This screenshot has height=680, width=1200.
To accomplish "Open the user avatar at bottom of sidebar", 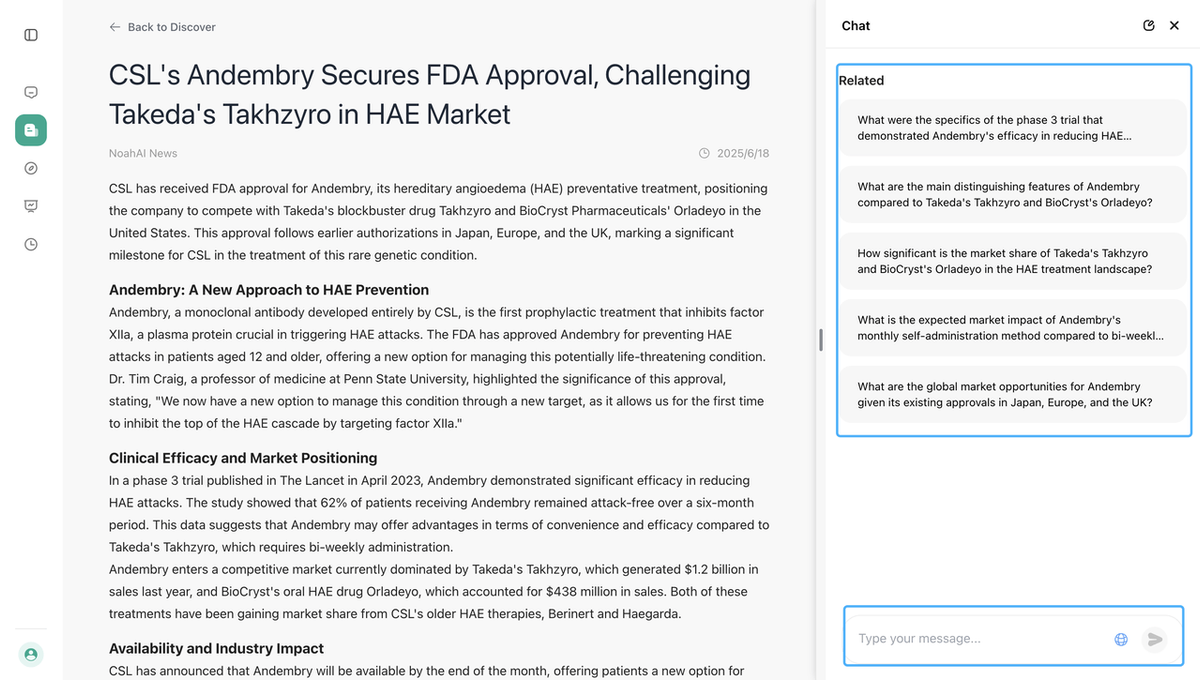I will coord(30,654).
